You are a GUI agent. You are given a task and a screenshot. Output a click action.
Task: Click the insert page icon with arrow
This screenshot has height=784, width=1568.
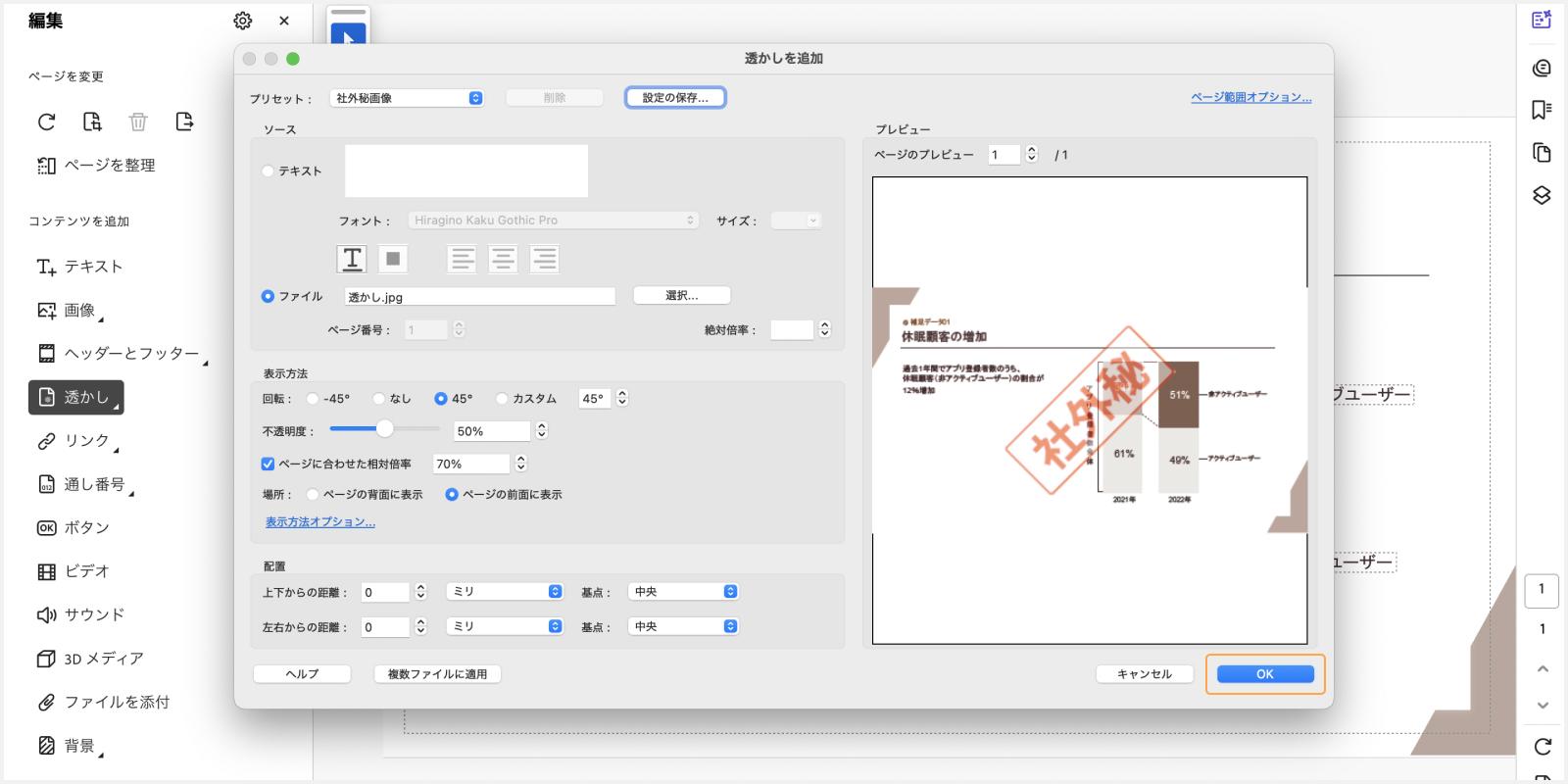[184, 122]
